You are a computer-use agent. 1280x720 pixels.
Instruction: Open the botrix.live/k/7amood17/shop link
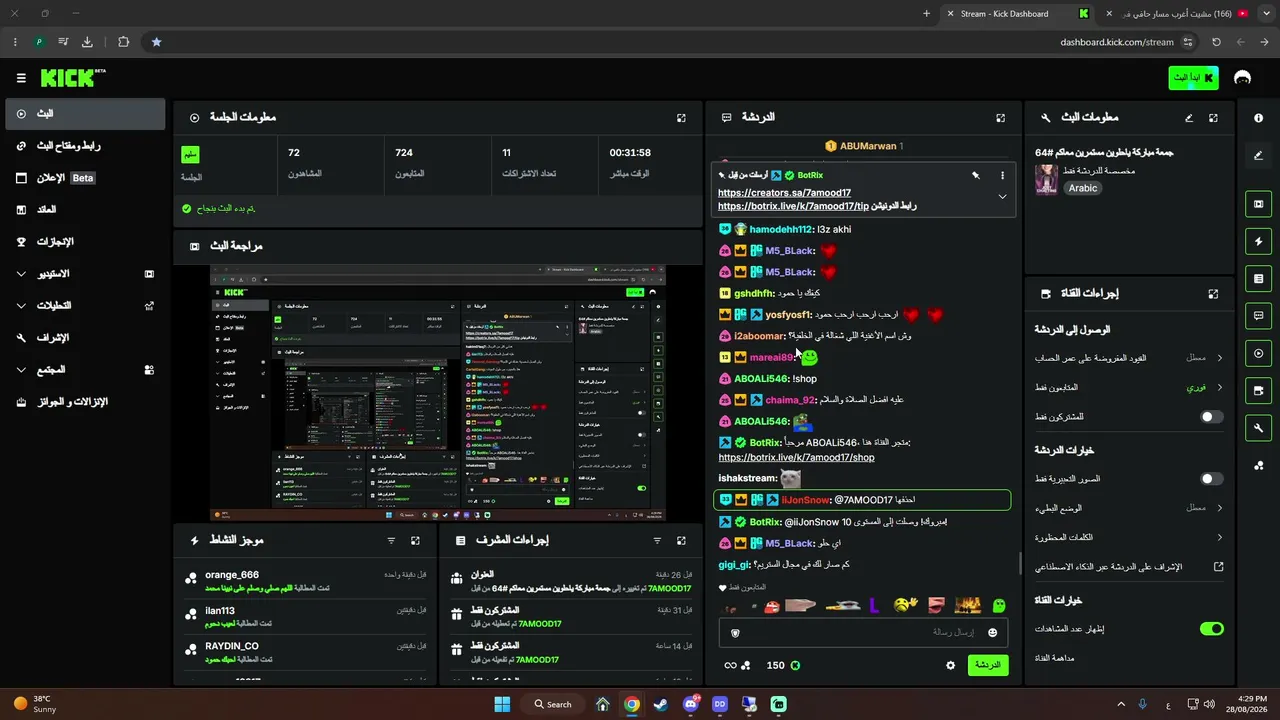pos(796,457)
